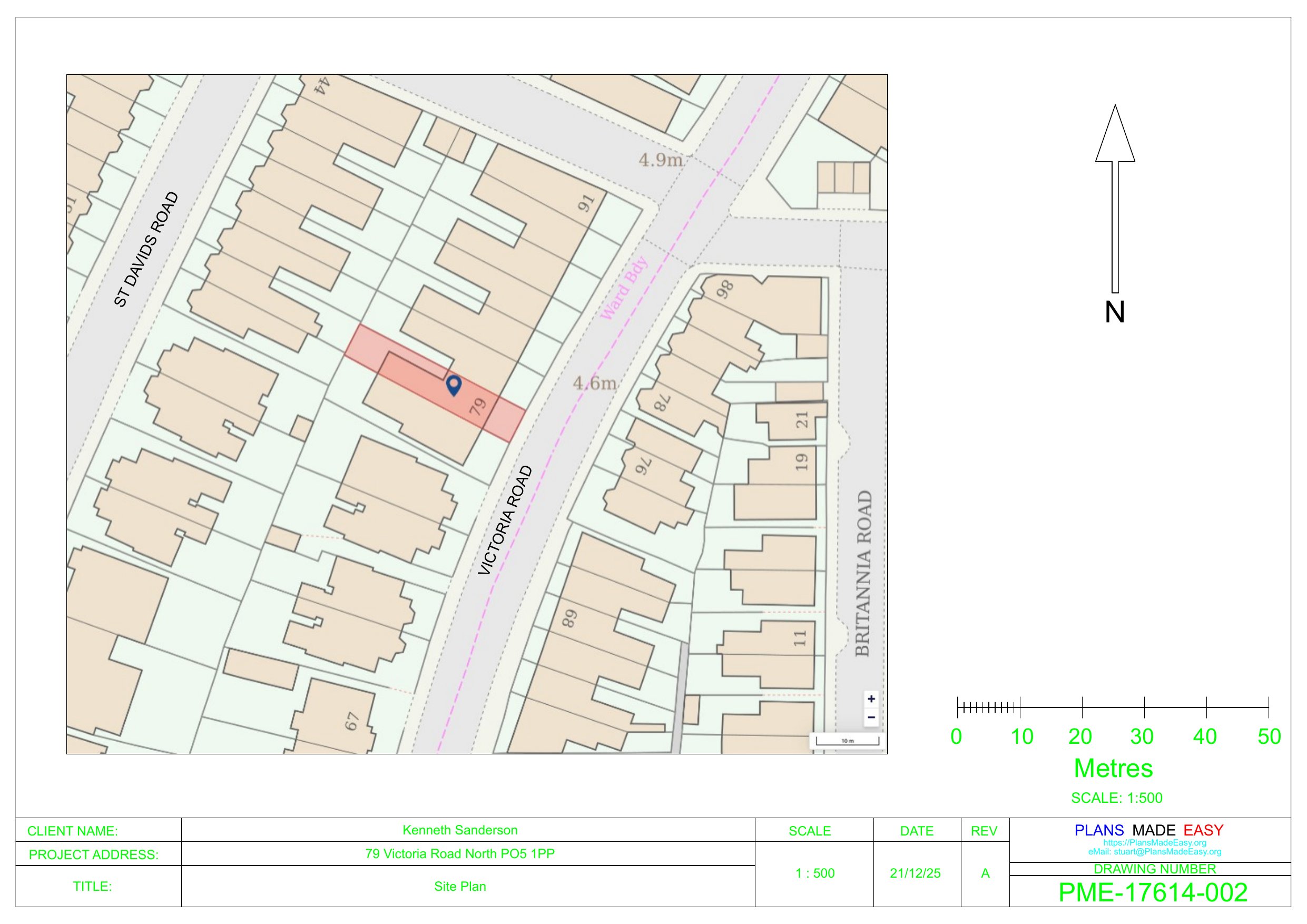Click the stuart@PlansMadeEasy.org email link
This screenshot has width=1307, height=924.
click(1167, 852)
